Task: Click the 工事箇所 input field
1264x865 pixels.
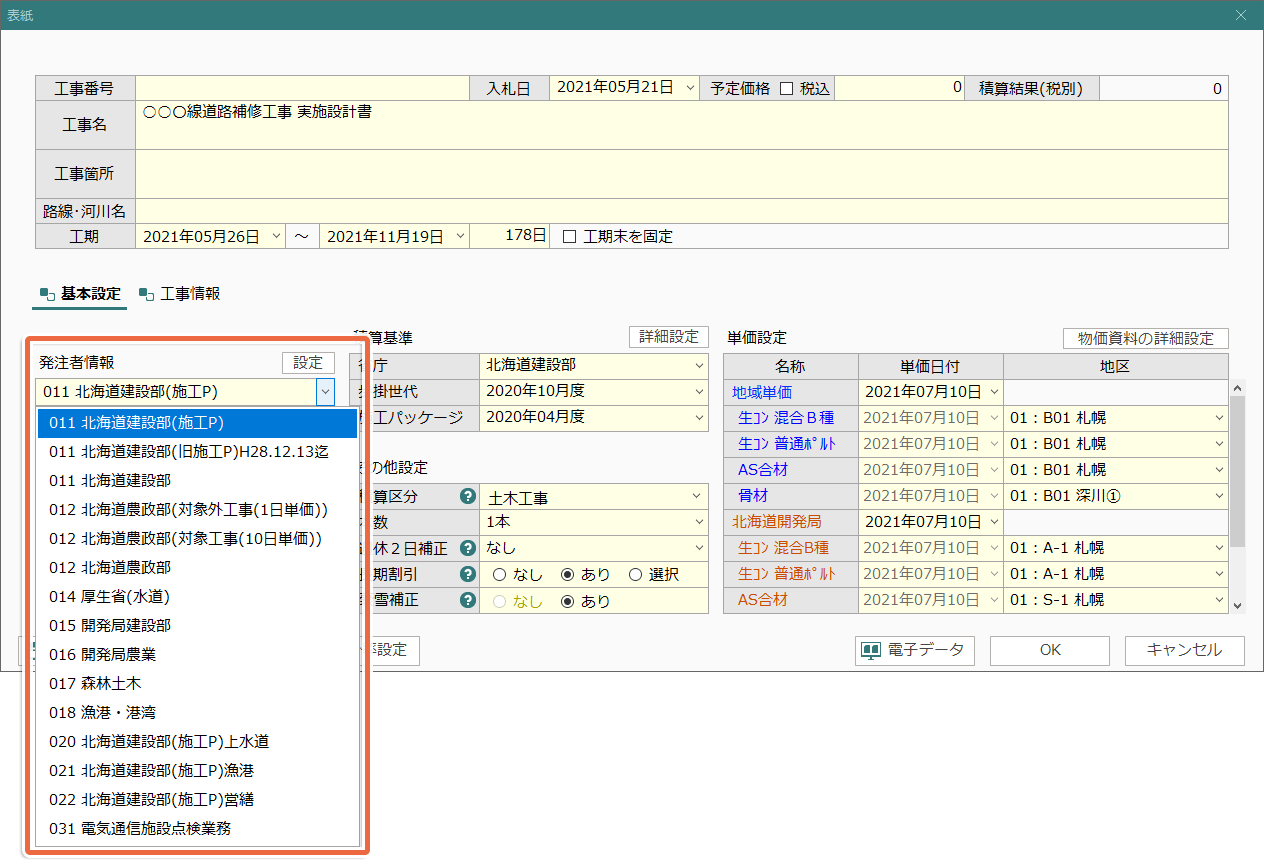Action: 681,174
